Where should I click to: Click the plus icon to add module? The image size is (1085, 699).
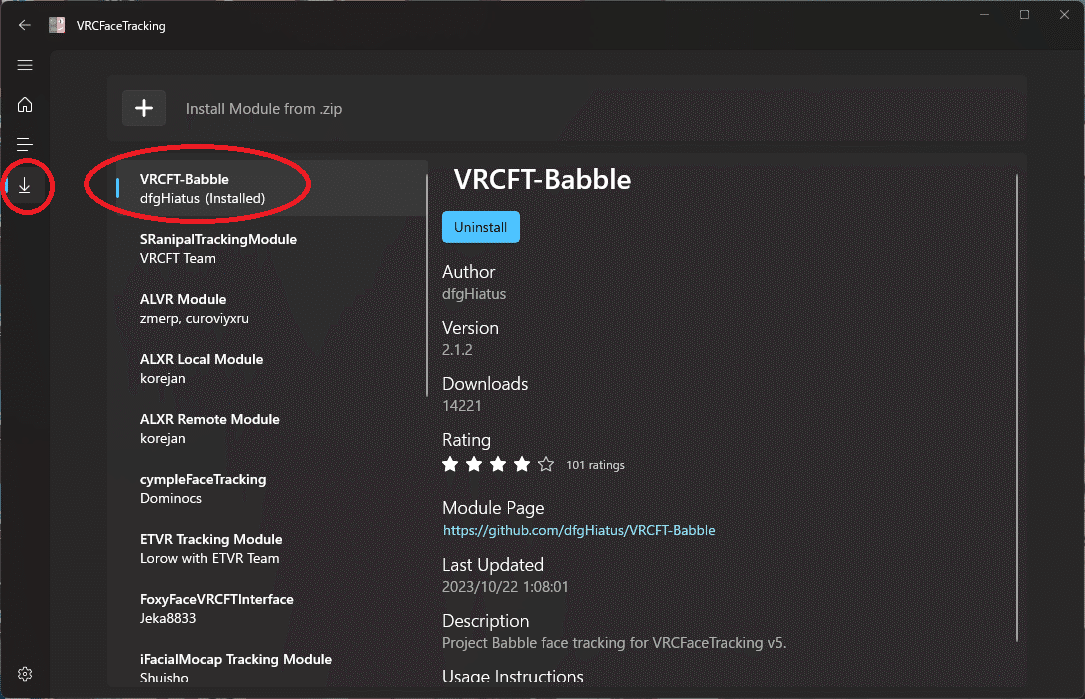(144, 108)
